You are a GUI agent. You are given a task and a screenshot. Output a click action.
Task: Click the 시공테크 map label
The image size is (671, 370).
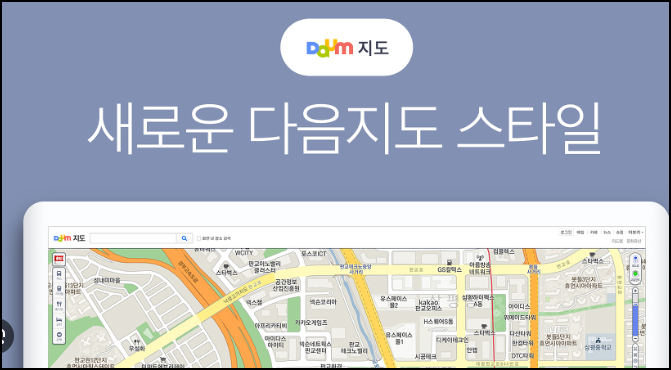425,356
